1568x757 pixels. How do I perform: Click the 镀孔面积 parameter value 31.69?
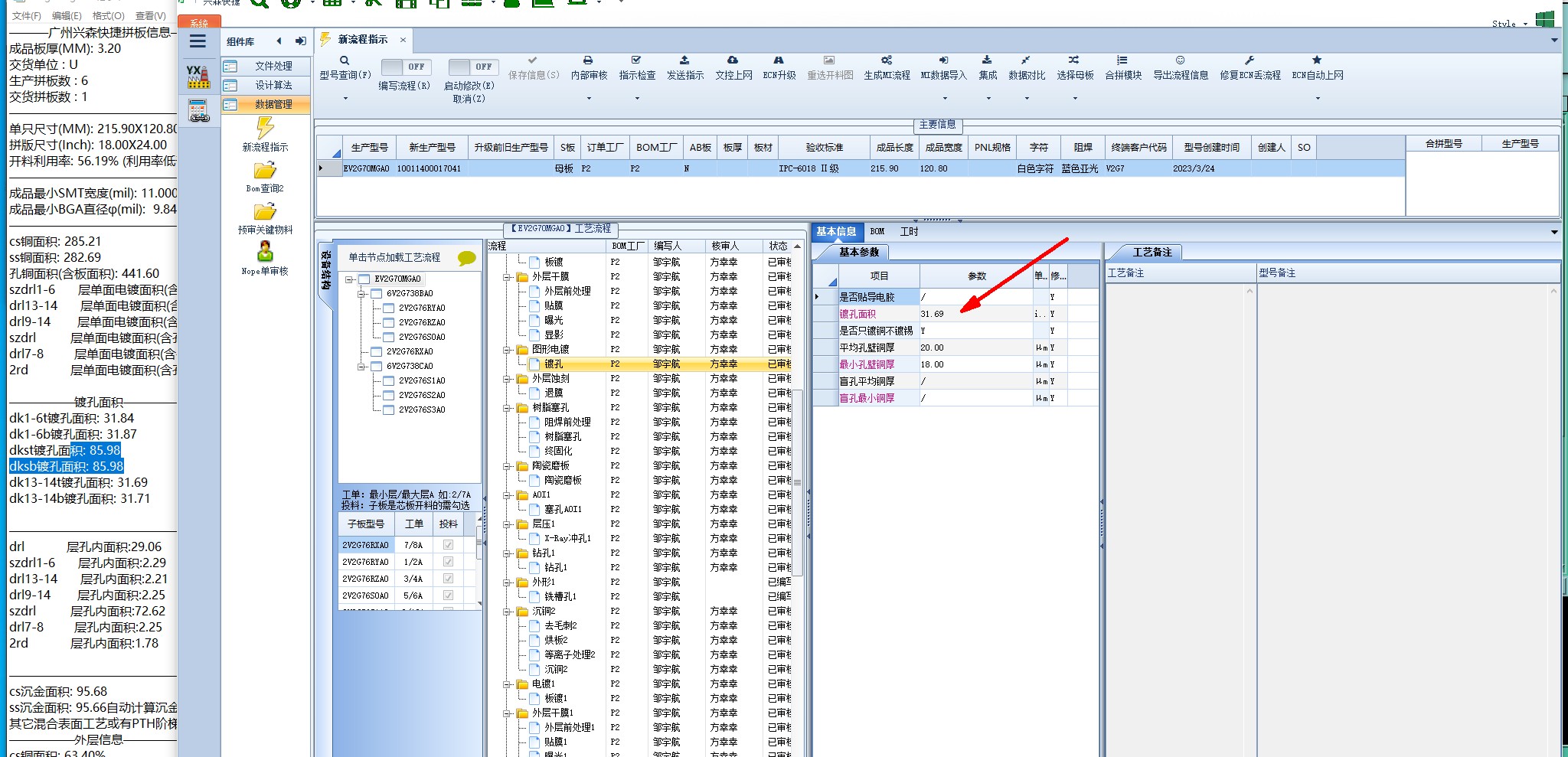975,314
